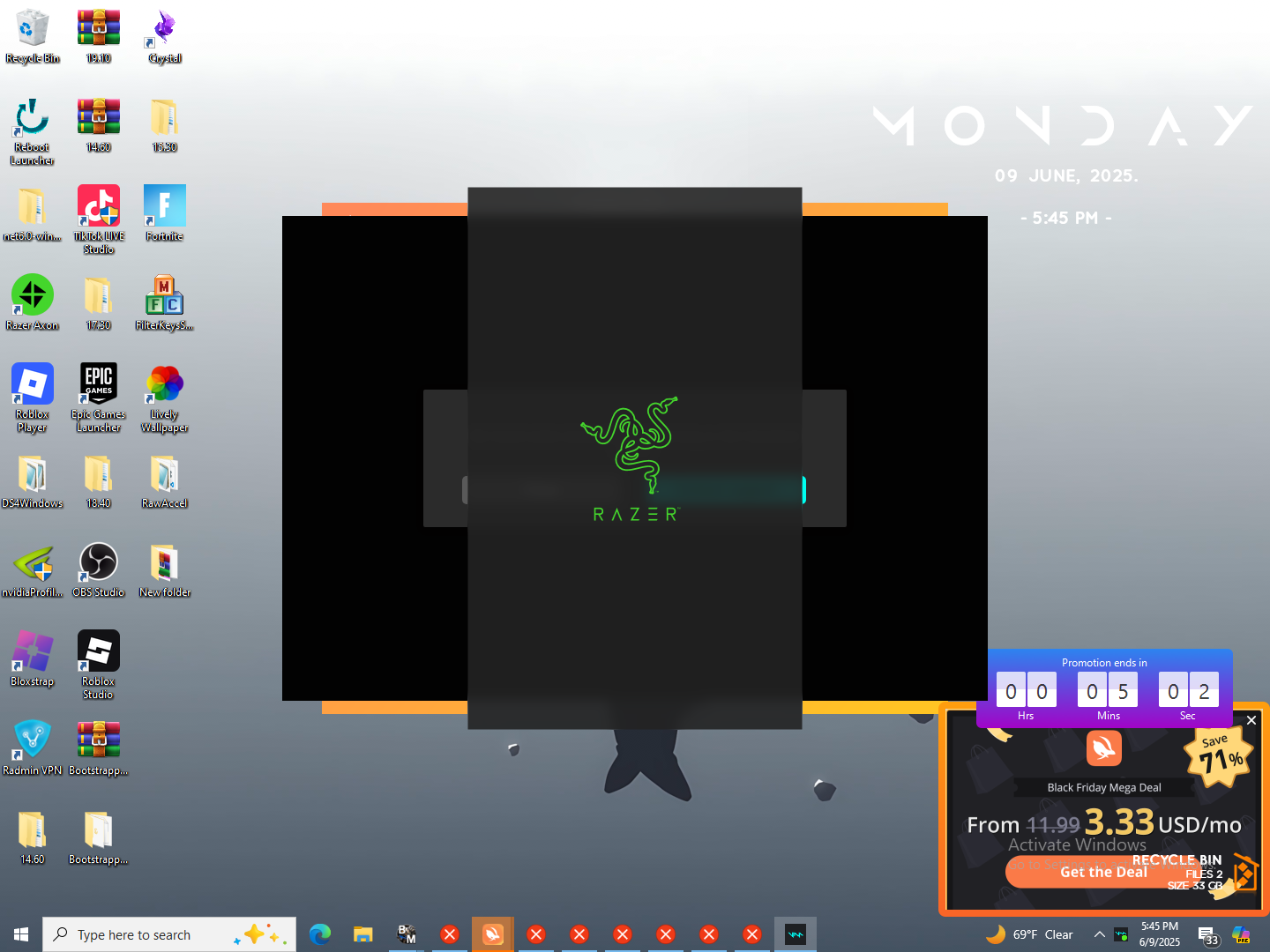The height and width of the screenshot is (952, 1270).
Task: Launch Roblox Player
Action: (x=33, y=398)
